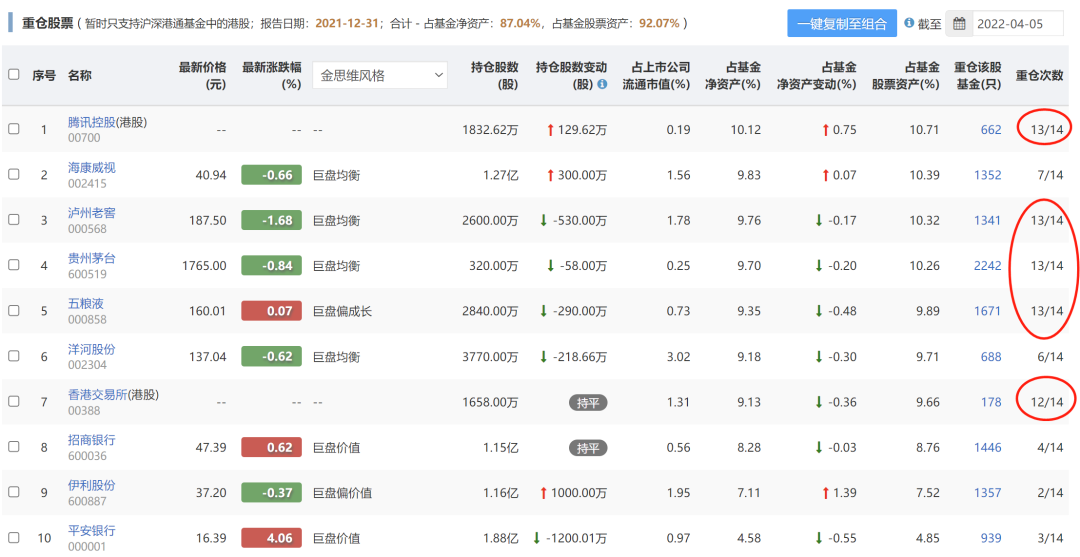Click 巨盘偏成长 style in 五粮液 row
The height and width of the screenshot is (557, 1080).
[x=342, y=311]
